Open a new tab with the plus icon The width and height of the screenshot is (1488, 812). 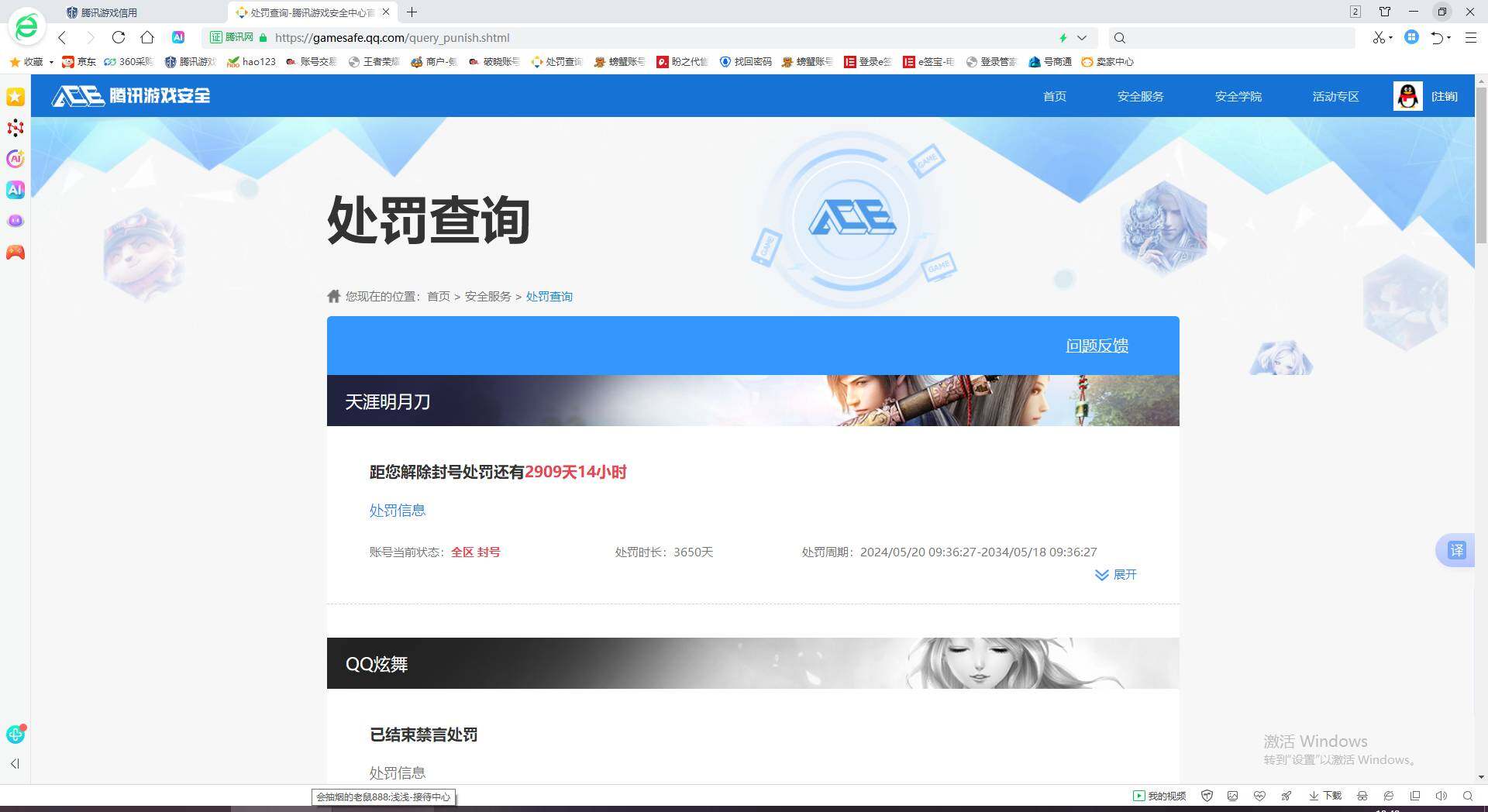pyautogui.click(x=412, y=12)
